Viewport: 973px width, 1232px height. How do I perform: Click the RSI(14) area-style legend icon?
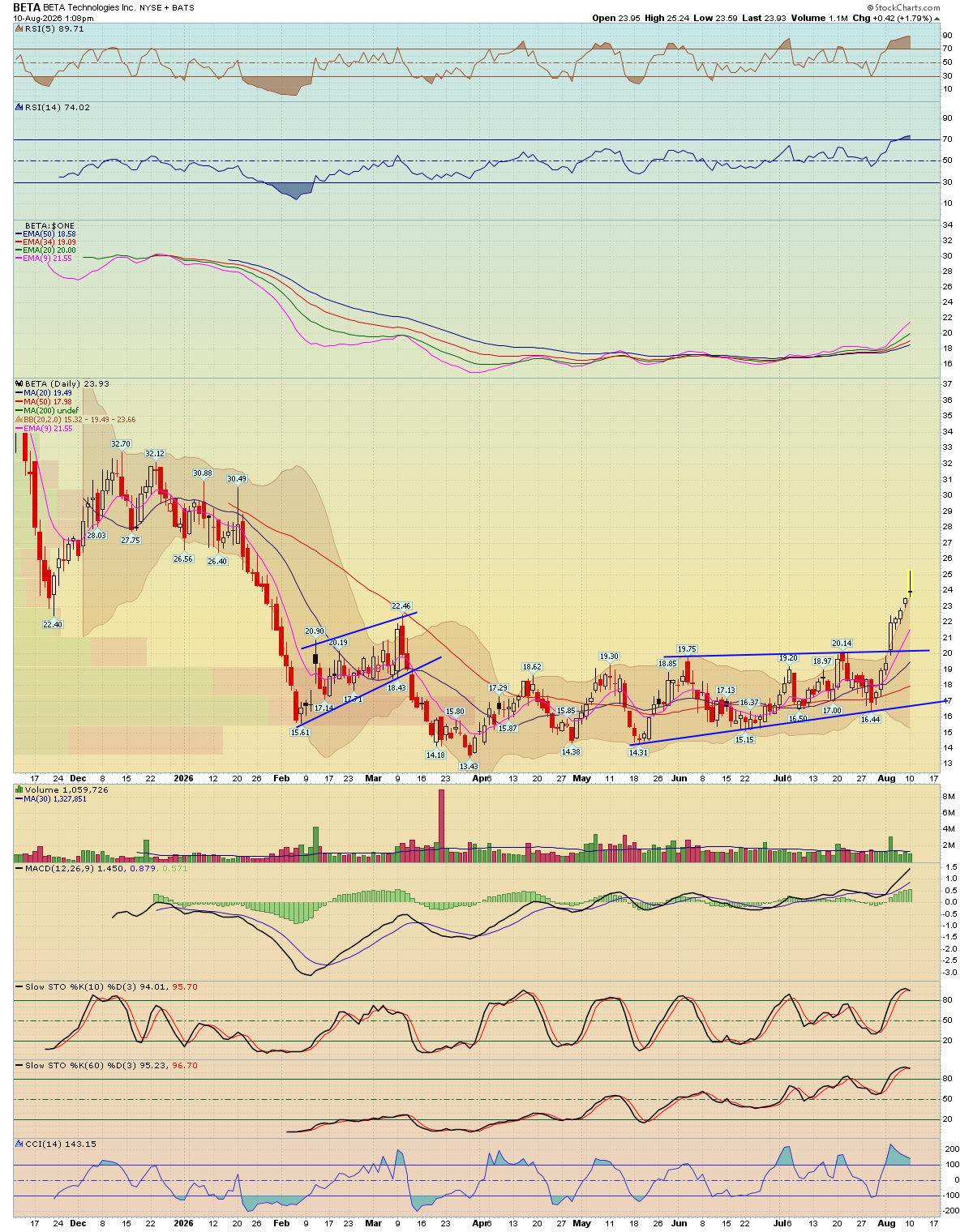(x=19, y=107)
